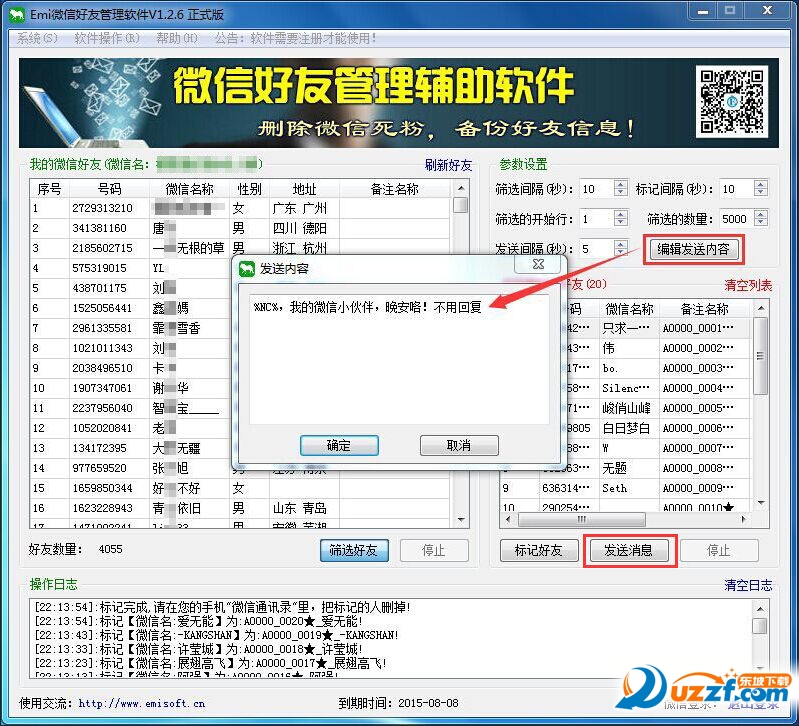Viewport: 799px width, 726px height.
Task: Click 确定 in the 发送内容 dialog
Action: click(x=339, y=446)
